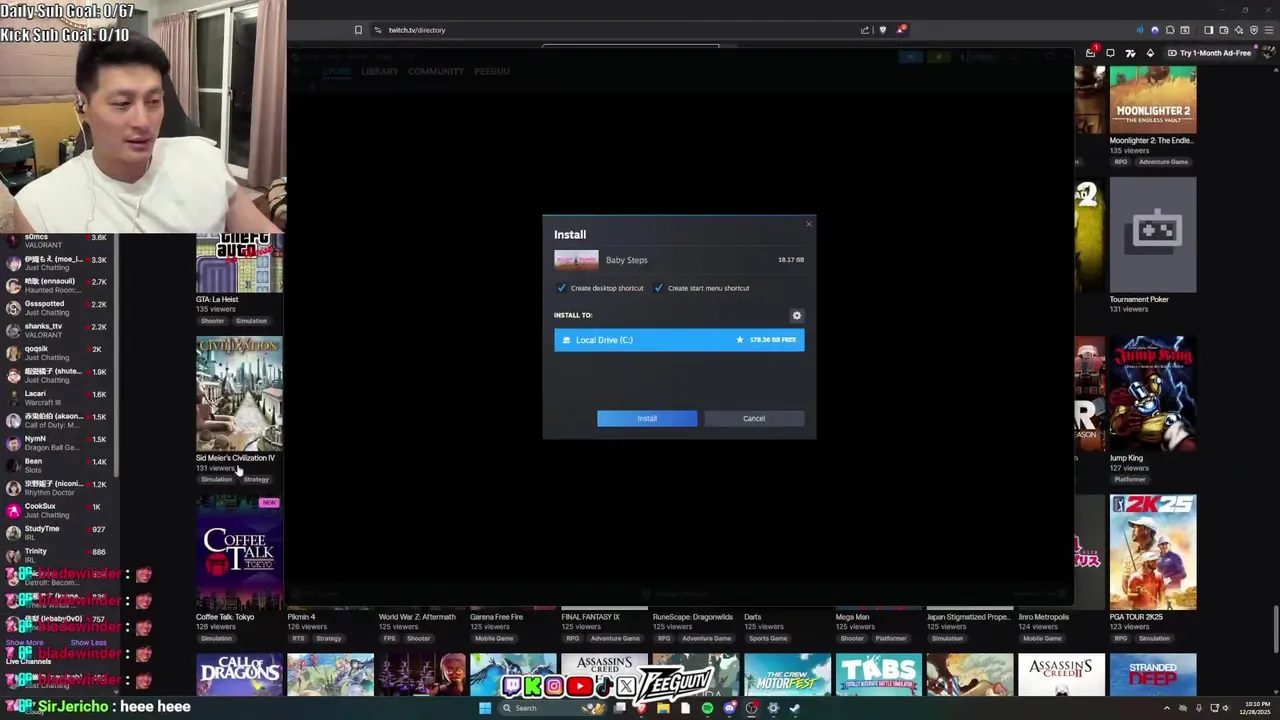The image size is (1280, 720).
Task: Open Assassin's Creed II category thumbnail
Action: coord(1061,674)
